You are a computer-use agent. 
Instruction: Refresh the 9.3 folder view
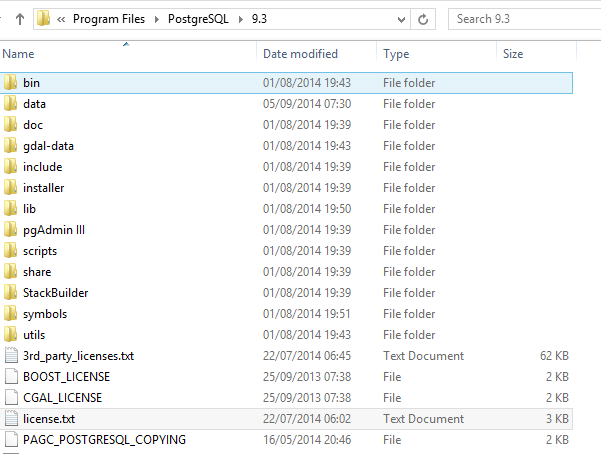click(x=423, y=19)
